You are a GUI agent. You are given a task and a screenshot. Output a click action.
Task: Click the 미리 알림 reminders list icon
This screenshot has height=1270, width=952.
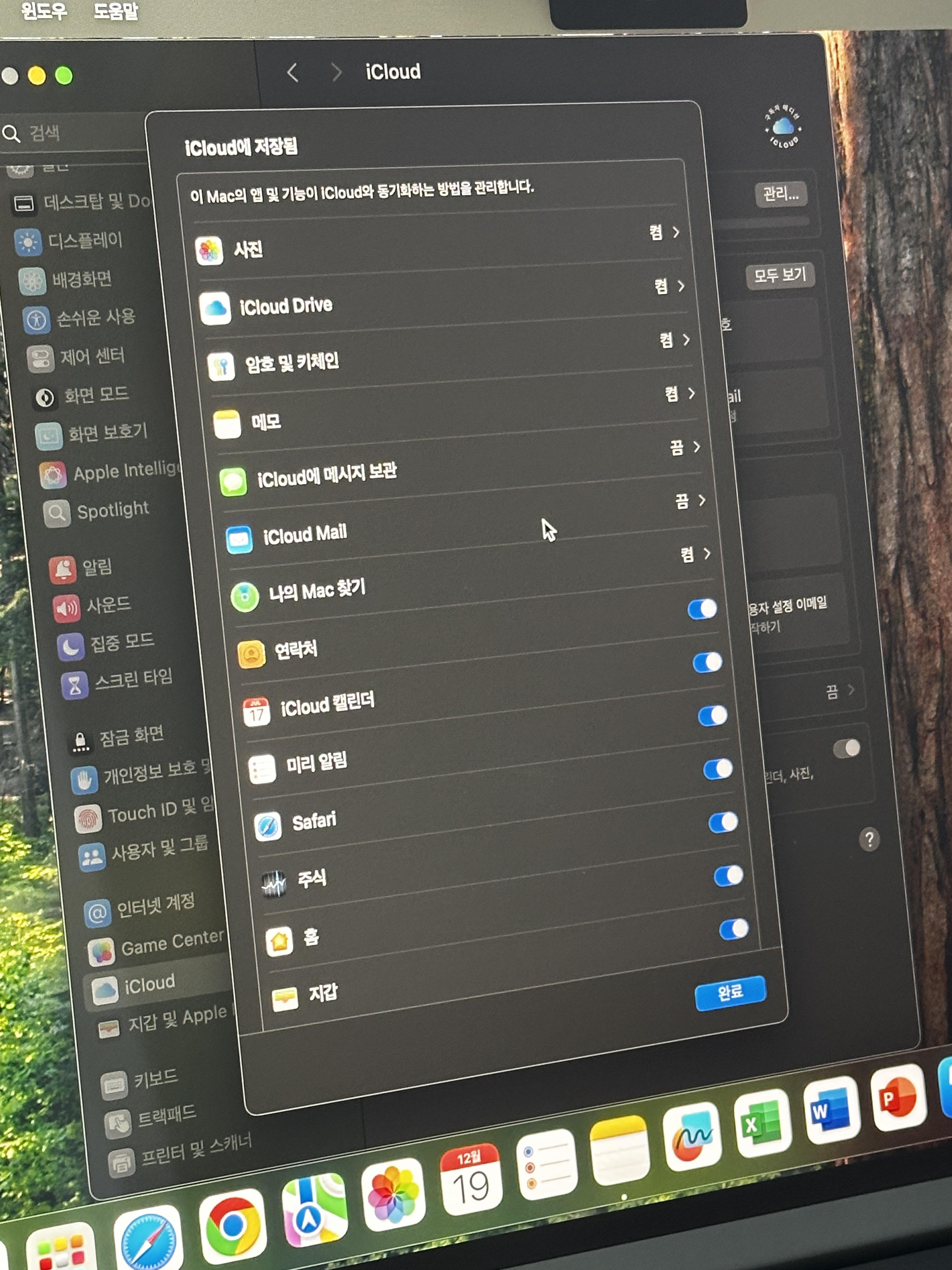[262, 769]
